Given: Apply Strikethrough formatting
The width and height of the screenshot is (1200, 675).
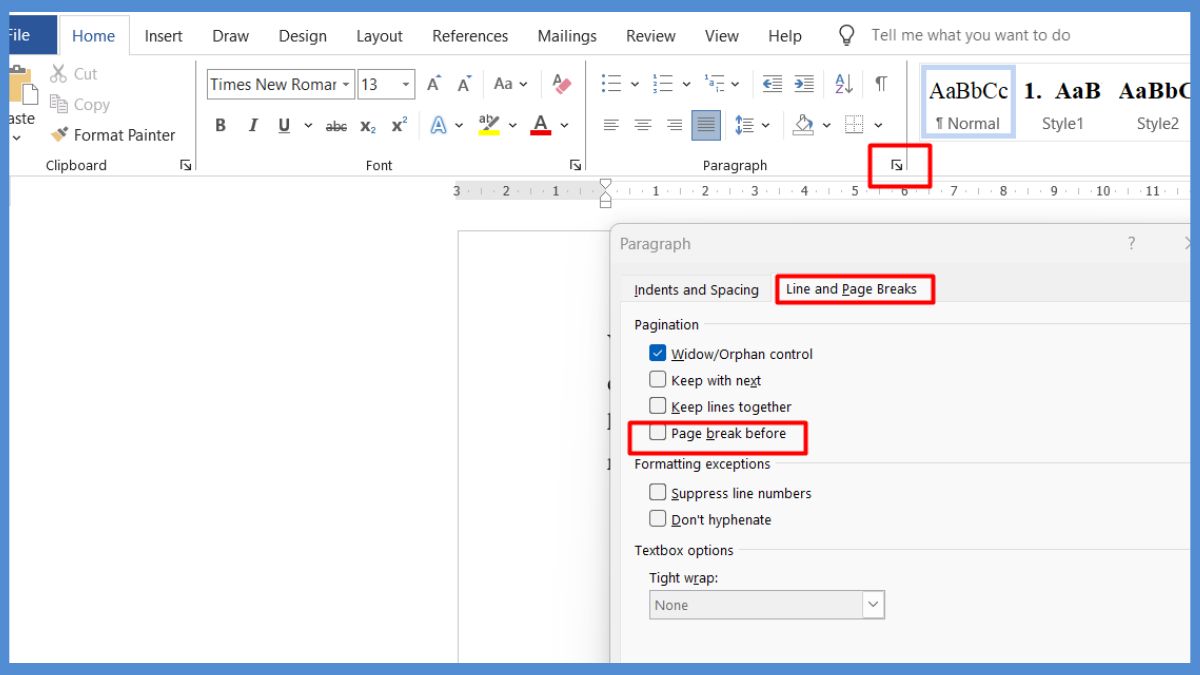Looking at the screenshot, I should [337, 126].
